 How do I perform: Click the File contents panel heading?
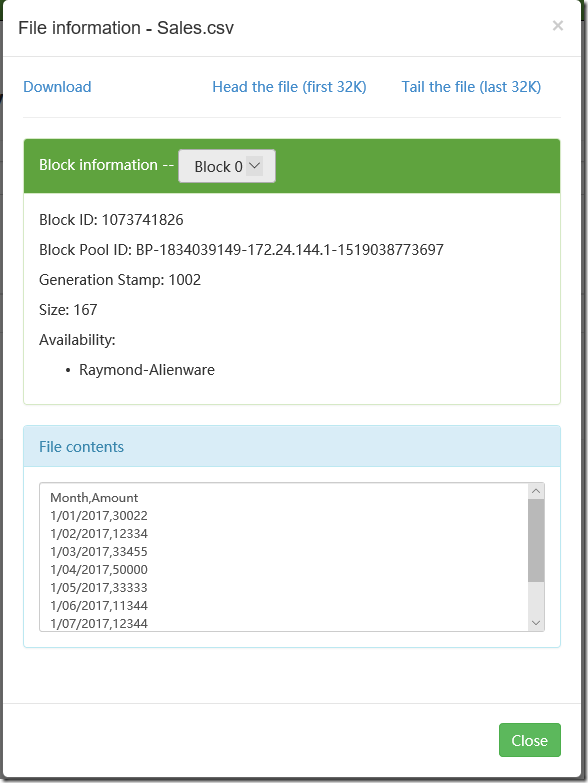coord(81,447)
